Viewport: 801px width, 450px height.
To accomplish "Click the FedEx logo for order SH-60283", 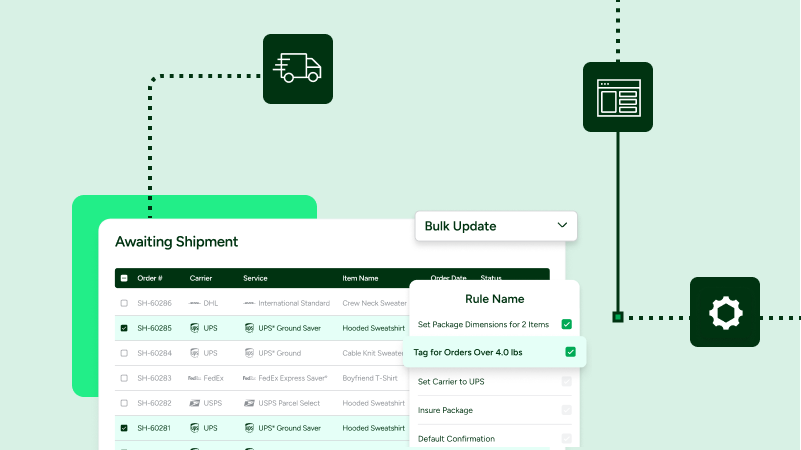I will [194, 378].
